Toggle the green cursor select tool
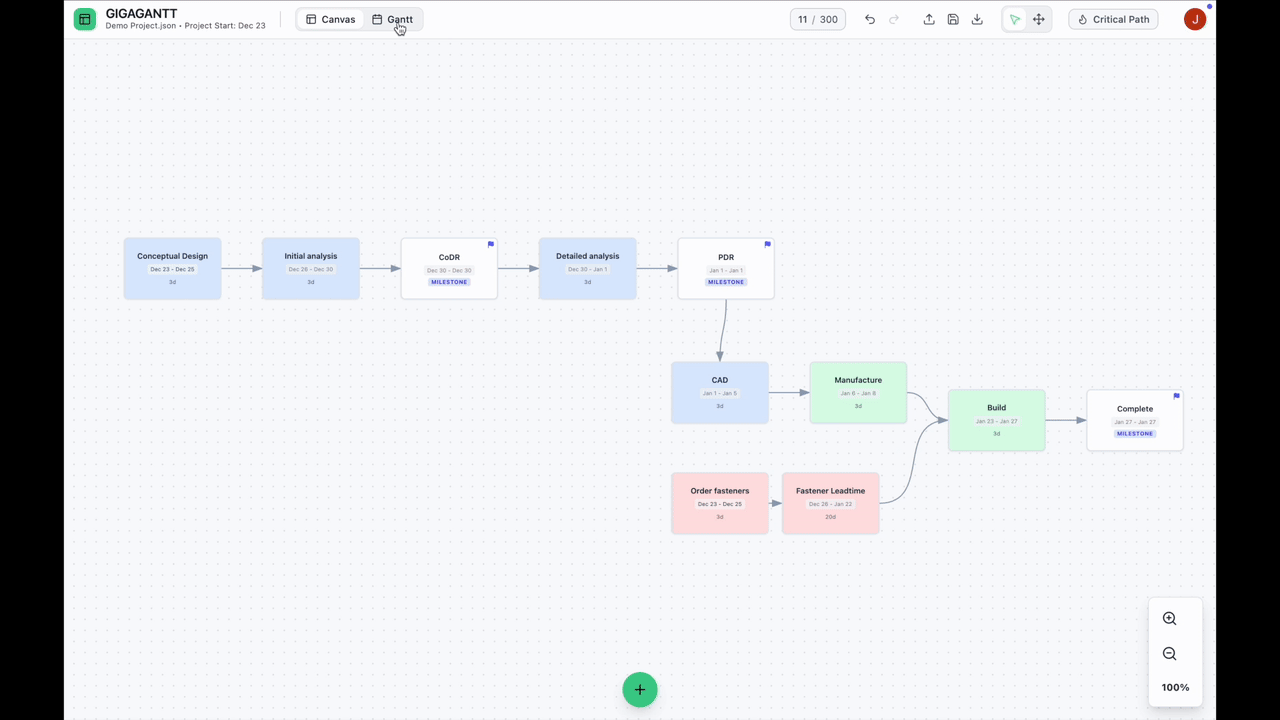This screenshot has height=720, width=1280. coord(1015,19)
